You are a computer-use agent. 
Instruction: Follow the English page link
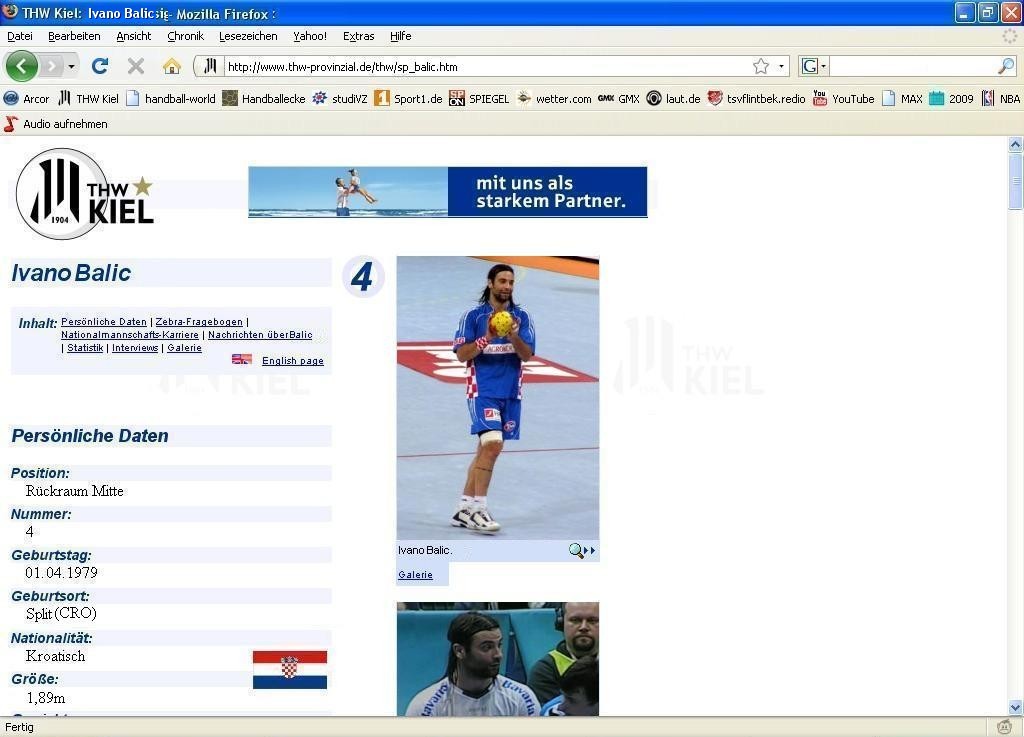click(292, 361)
